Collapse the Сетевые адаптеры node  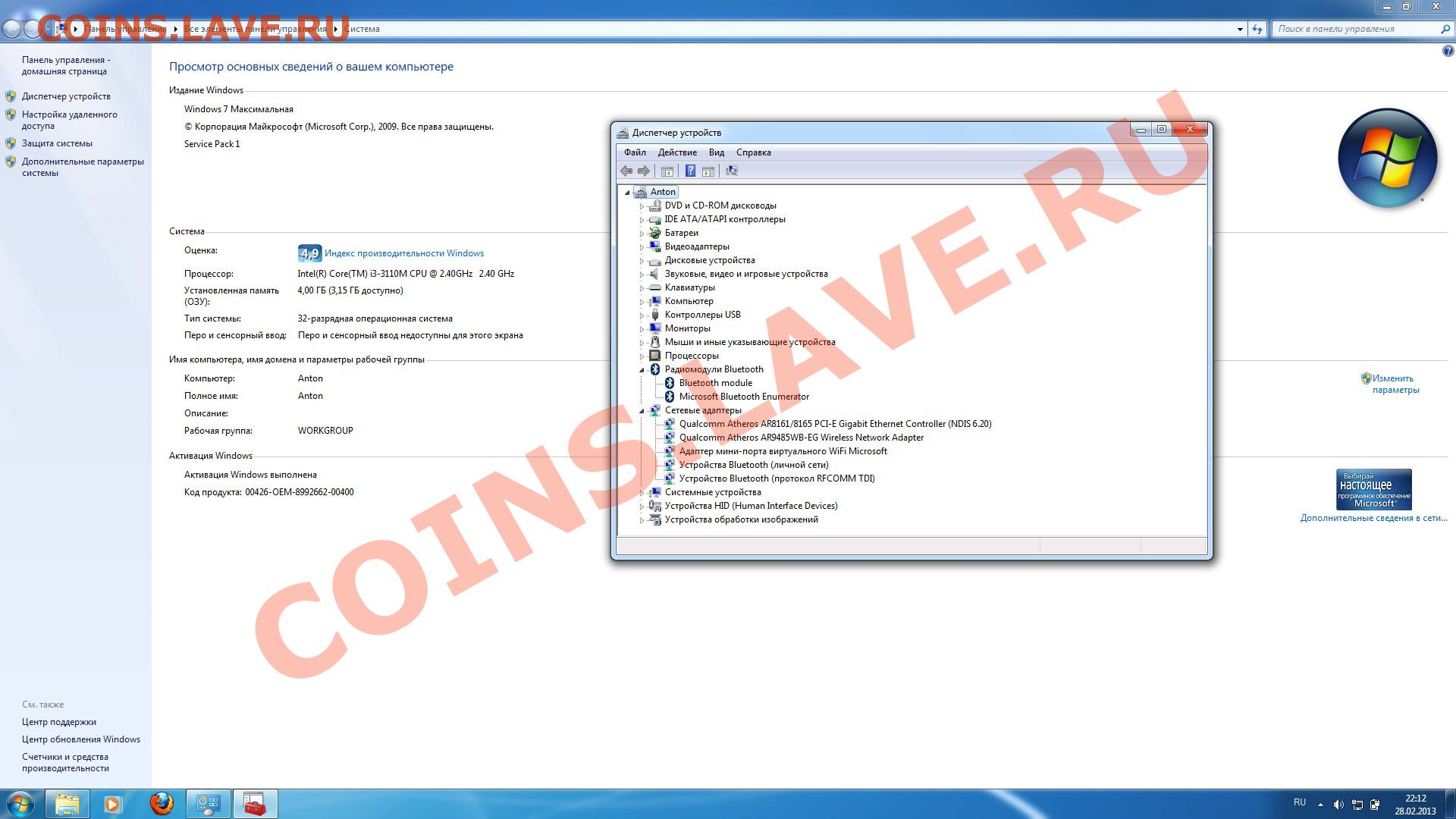tap(642, 411)
